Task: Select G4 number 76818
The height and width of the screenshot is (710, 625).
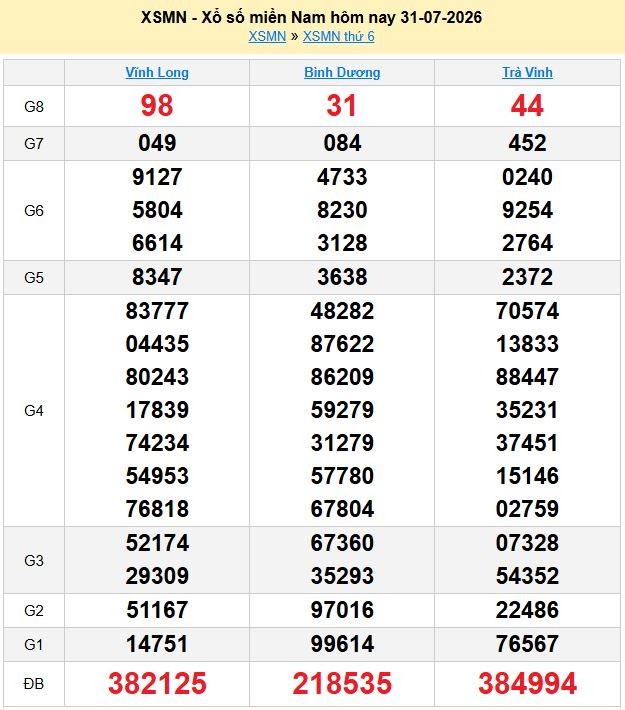Action: 157,509
